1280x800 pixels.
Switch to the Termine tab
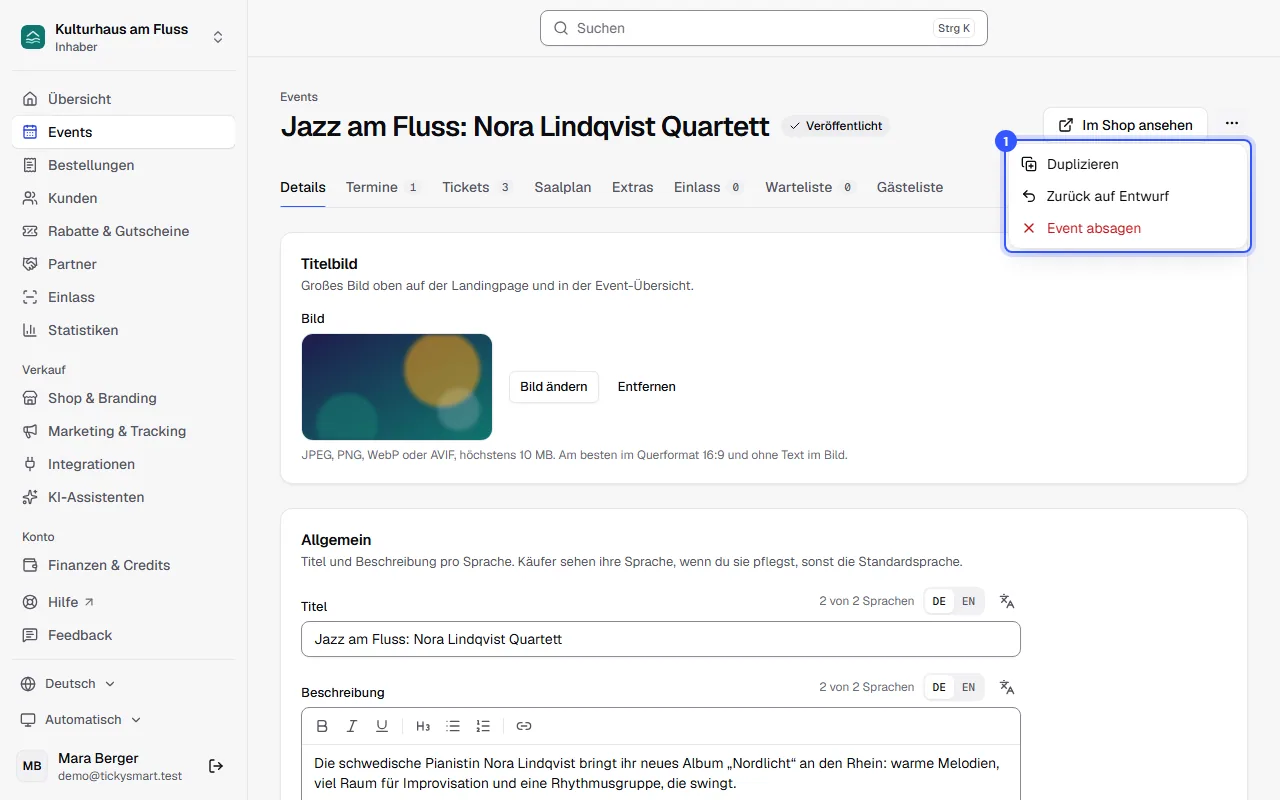coord(383,187)
